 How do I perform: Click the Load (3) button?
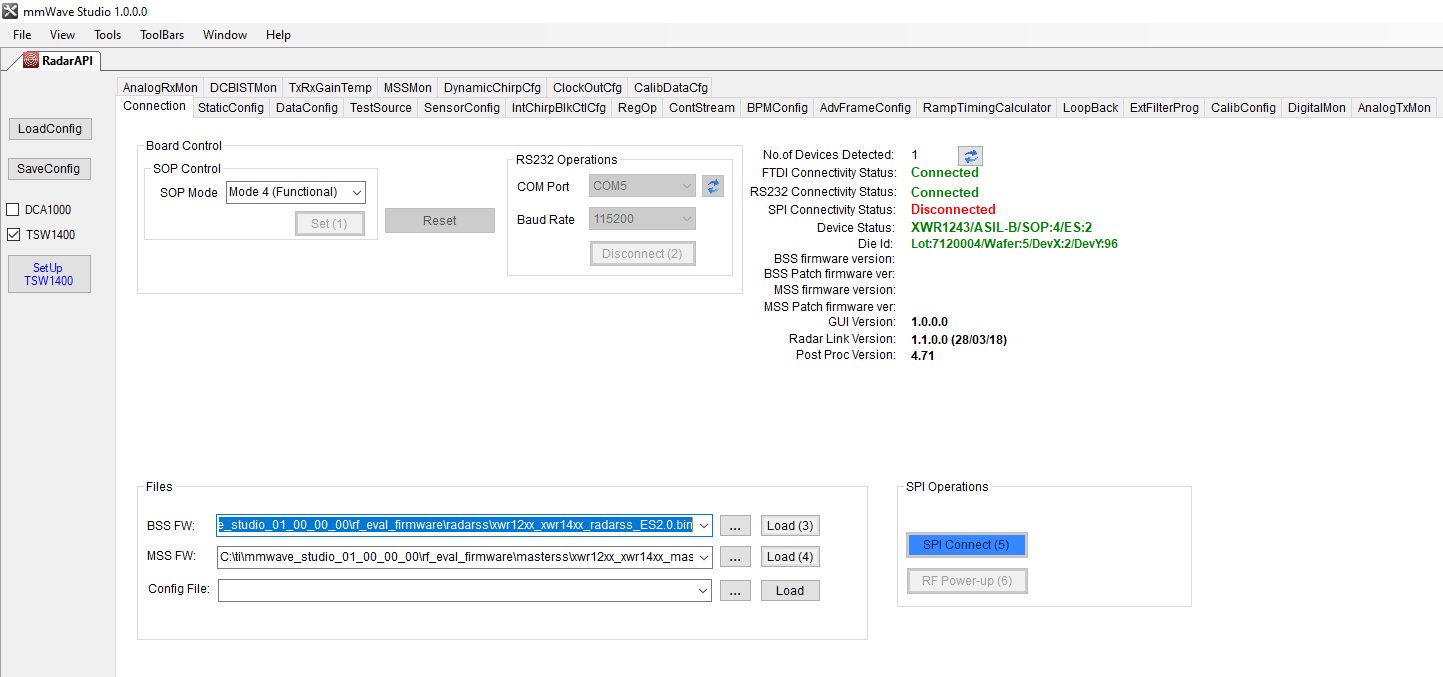tap(790, 525)
